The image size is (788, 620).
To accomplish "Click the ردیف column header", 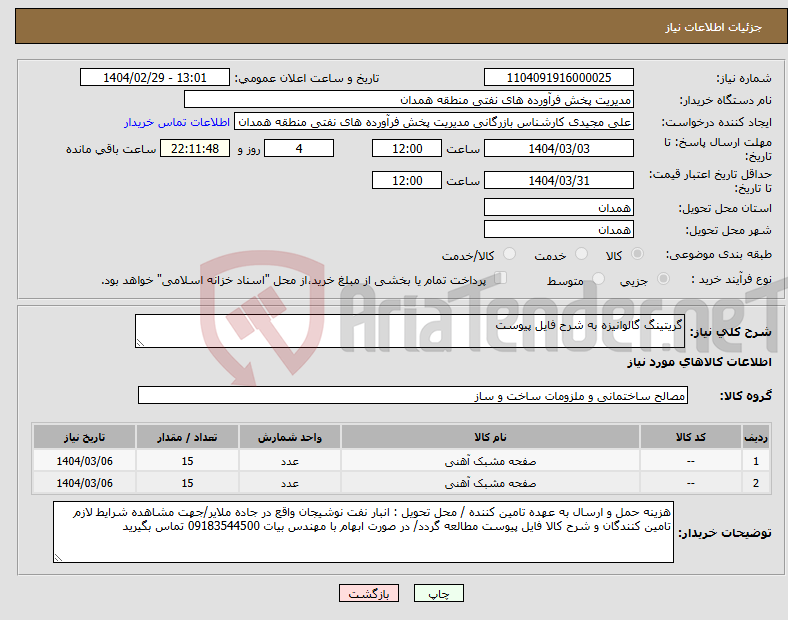I will click(x=756, y=437).
